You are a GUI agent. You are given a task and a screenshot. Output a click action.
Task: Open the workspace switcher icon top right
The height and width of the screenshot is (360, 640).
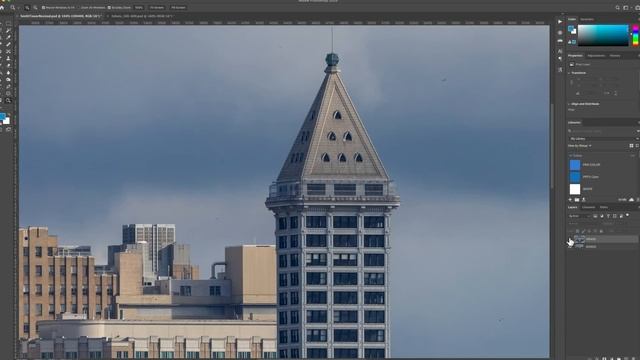[x=626, y=7]
